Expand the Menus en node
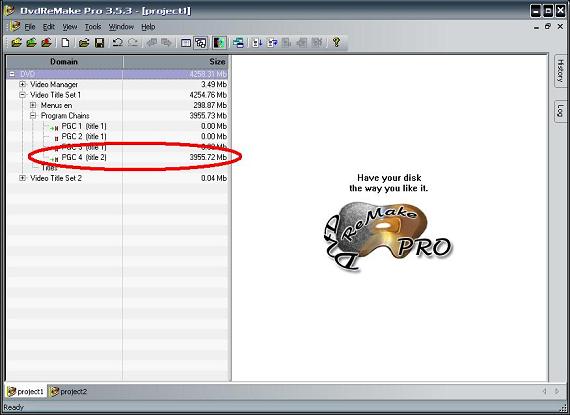570x415 pixels. pyautogui.click(x=33, y=105)
